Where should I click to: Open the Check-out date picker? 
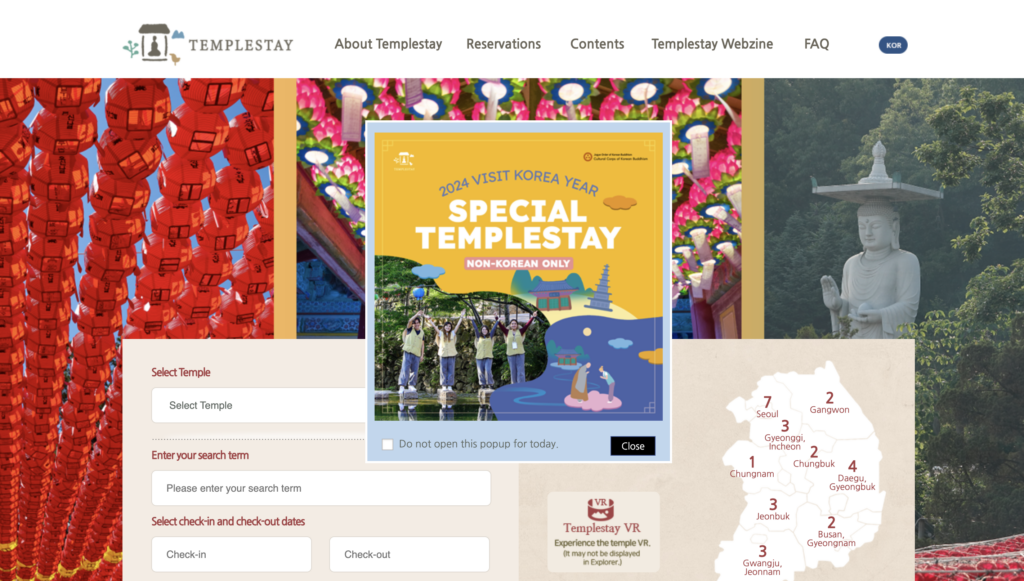point(409,554)
